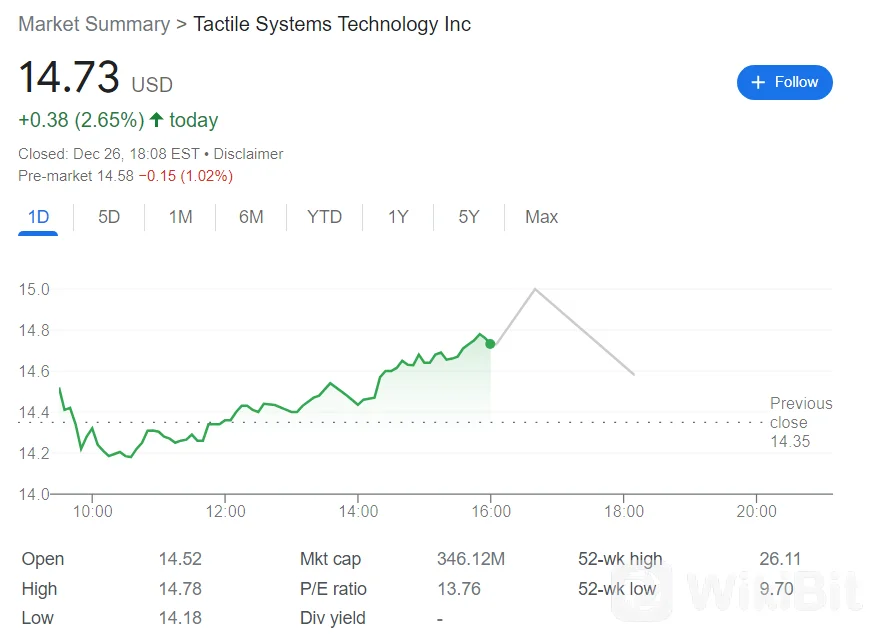
Task: Show the 1Y price chart
Action: [x=398, y=217]
